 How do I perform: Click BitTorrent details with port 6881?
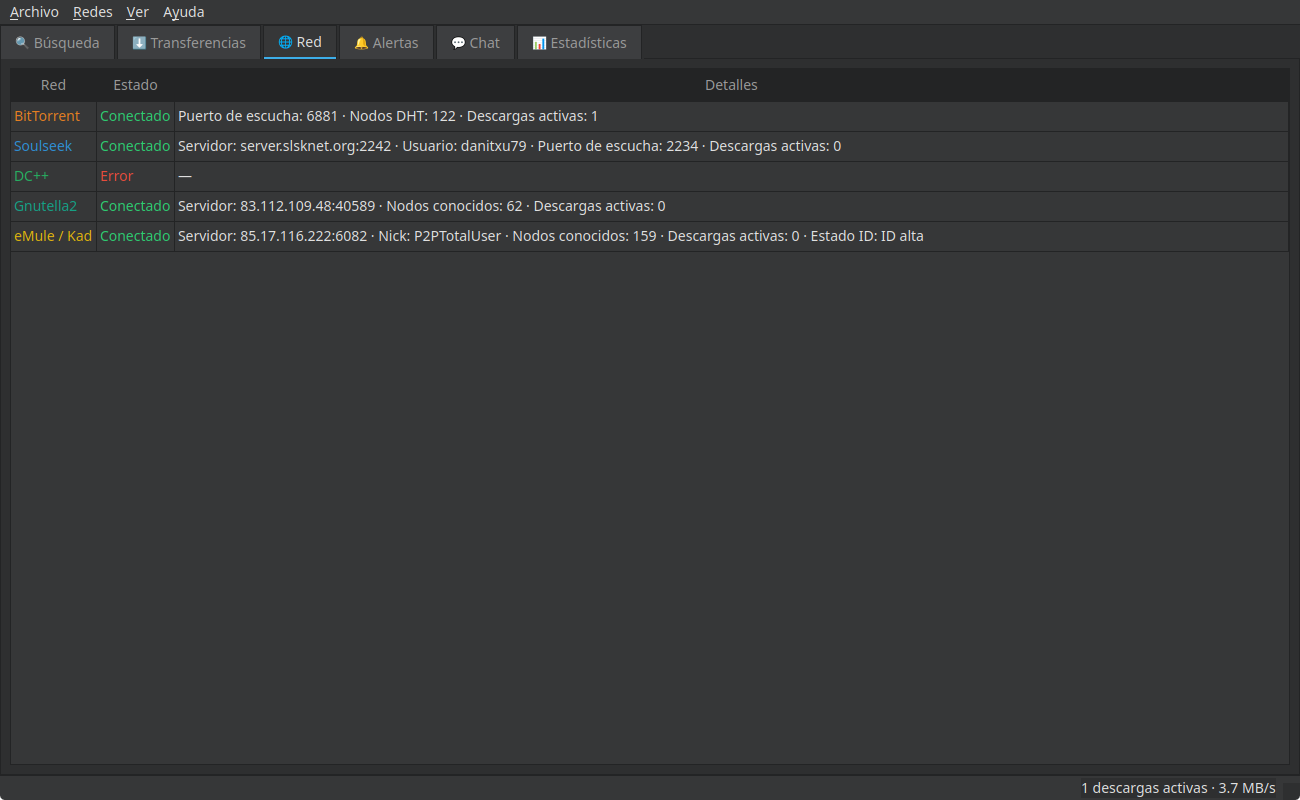click(731, 116)
